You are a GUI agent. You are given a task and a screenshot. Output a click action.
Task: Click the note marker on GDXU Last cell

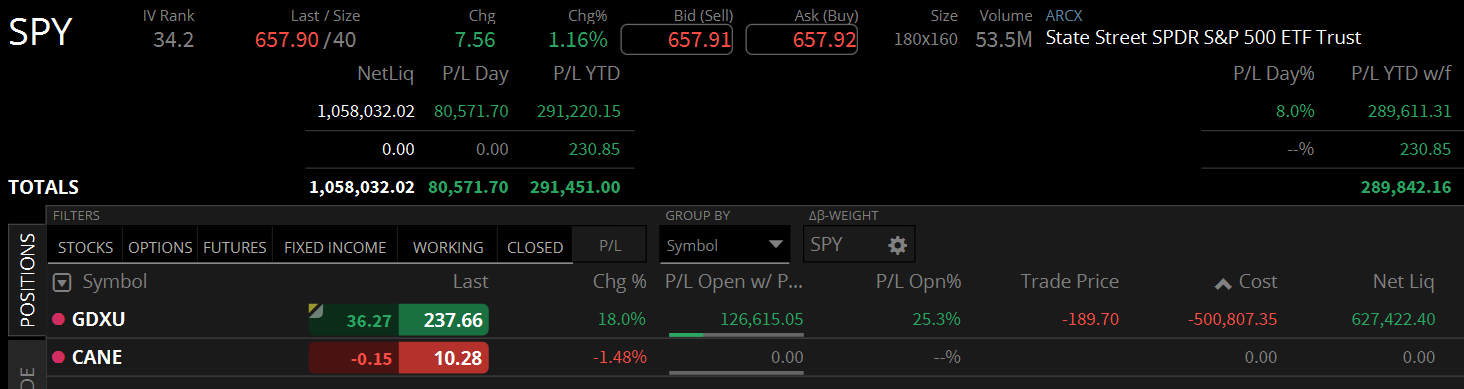(x=314, y=309)
